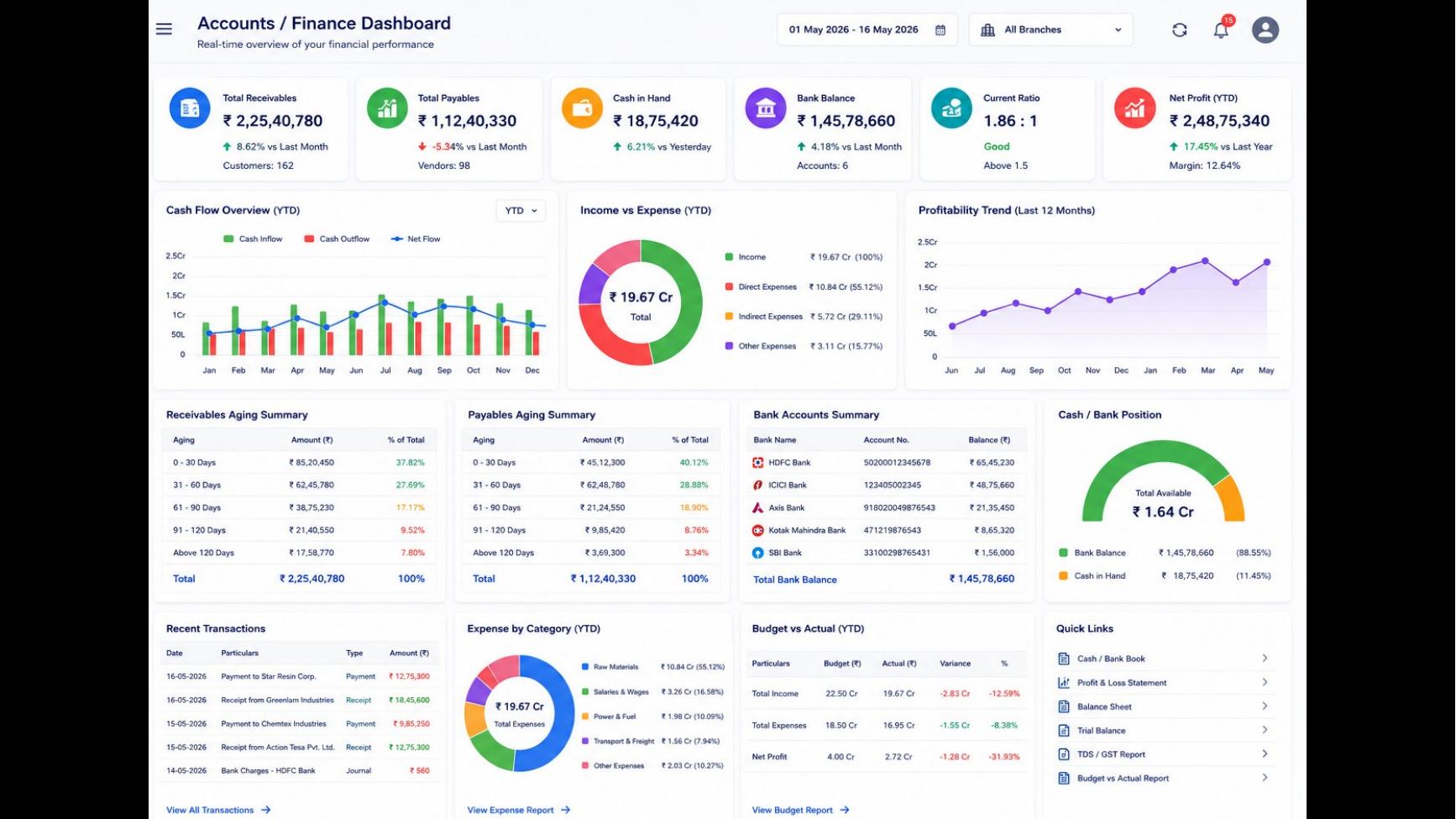Screen dimensions: 1456x819
Task: Click the refresh data icon
Action: click(x=1179, y=30)
